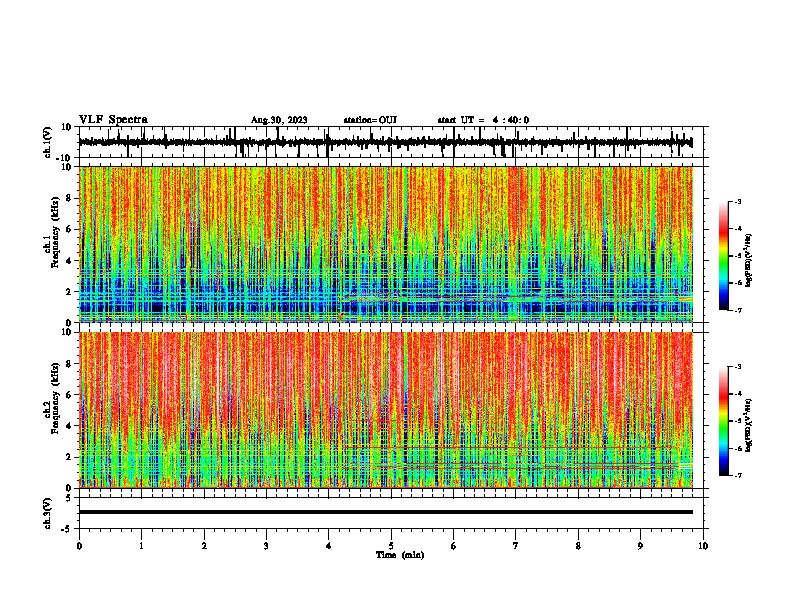Click the ch.2 spectrogram color bar
This screenshot has width=792, height=612.
724,421
